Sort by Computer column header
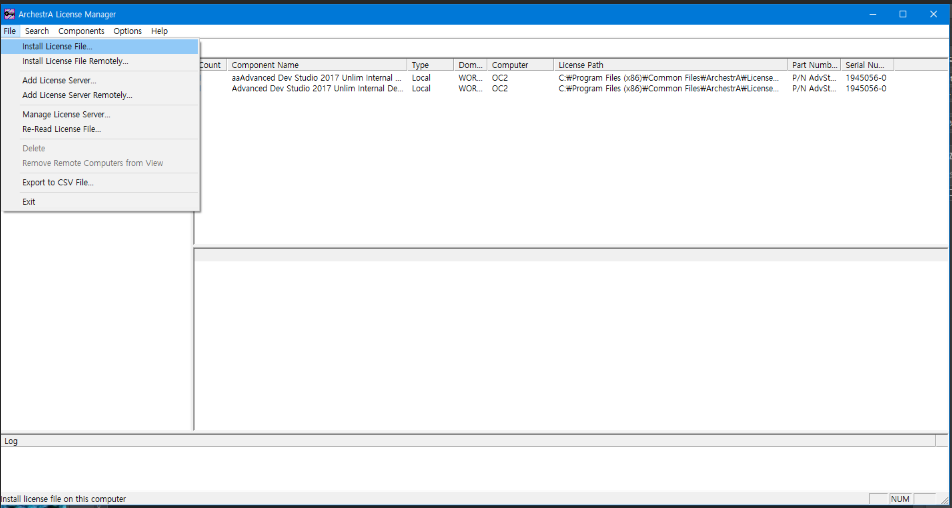This screenshot has height=508, width=952. 520,65
